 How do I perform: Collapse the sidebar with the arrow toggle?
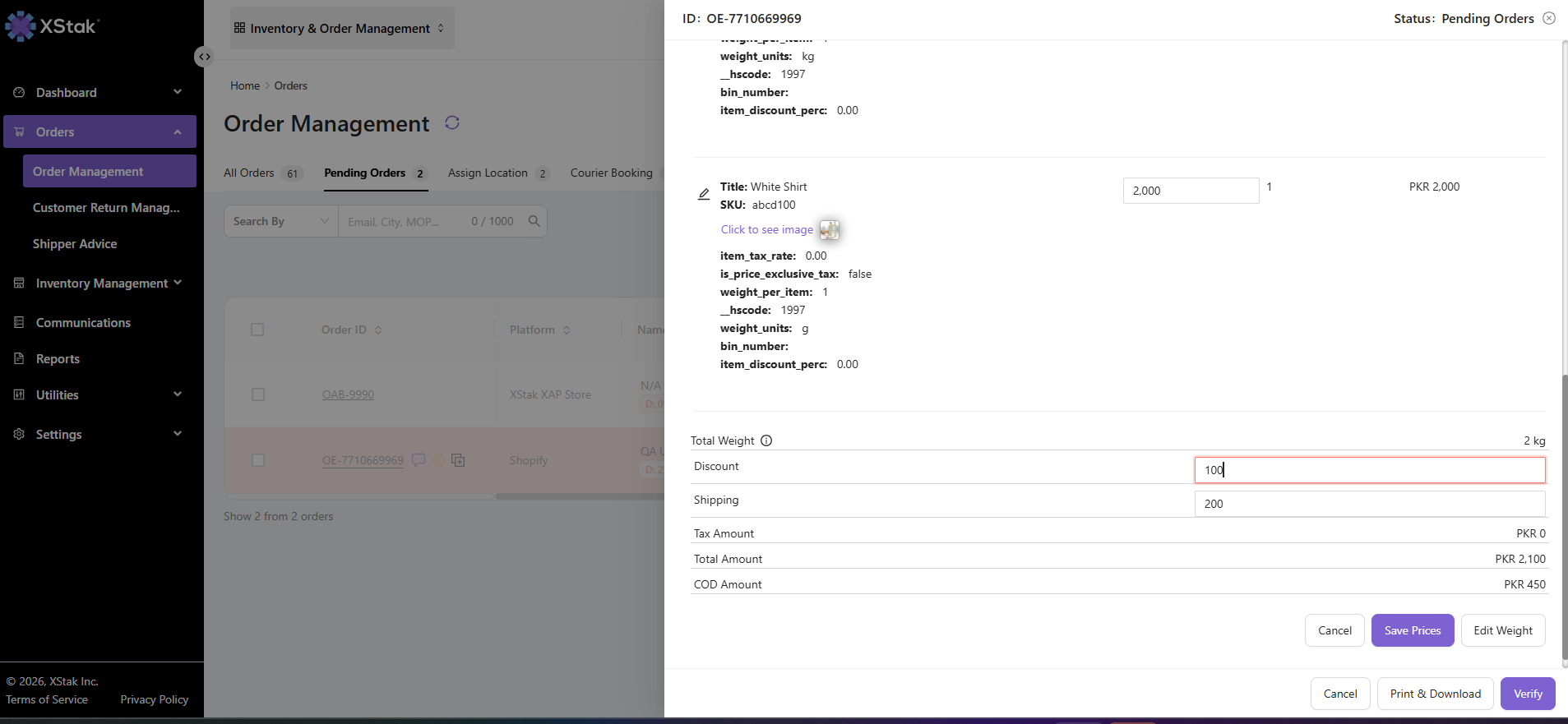pos(204,57)
